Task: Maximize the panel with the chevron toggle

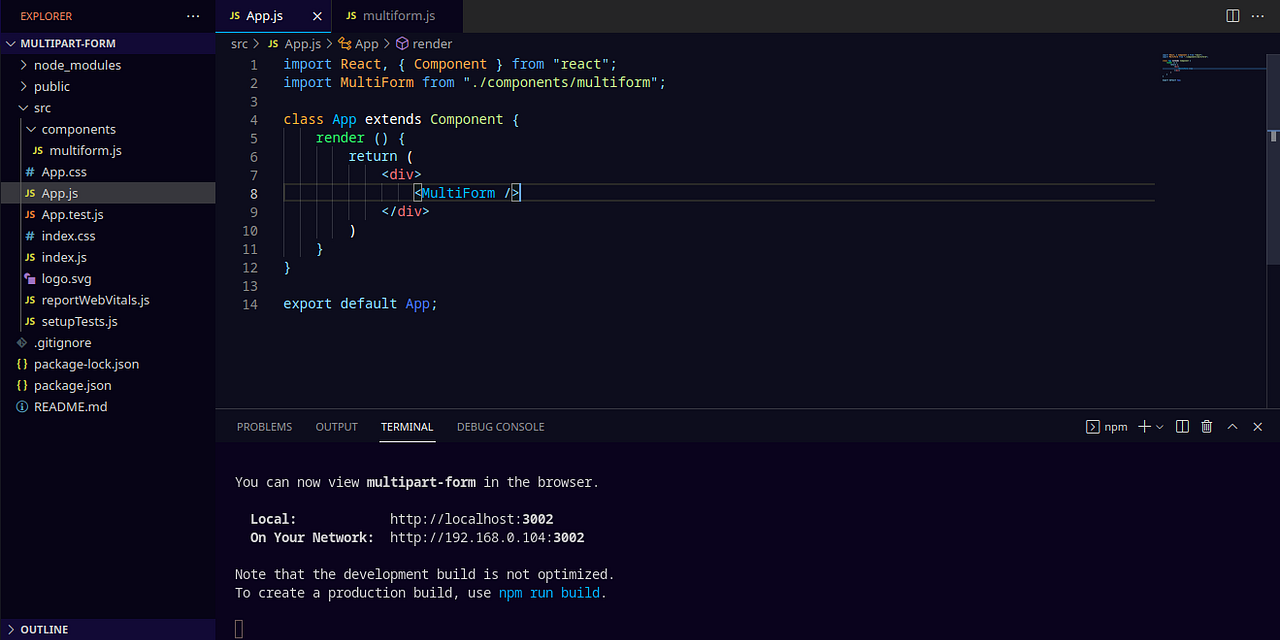Action: 1232,427
